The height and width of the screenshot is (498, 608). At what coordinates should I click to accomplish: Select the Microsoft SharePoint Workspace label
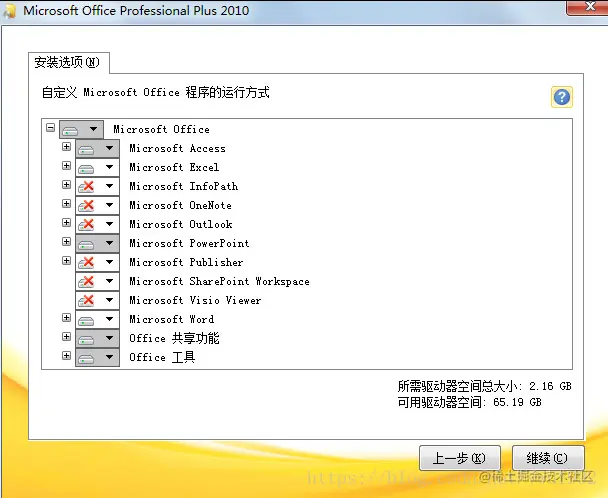[x=219, y=281]
